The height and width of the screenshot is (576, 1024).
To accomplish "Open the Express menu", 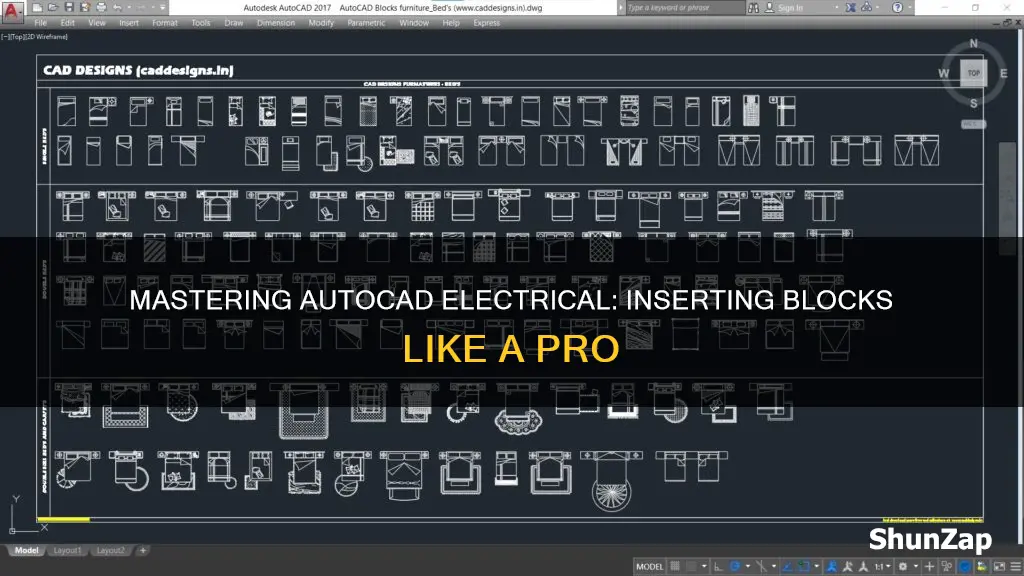I will pyautogui.click(x=487, y=23).
